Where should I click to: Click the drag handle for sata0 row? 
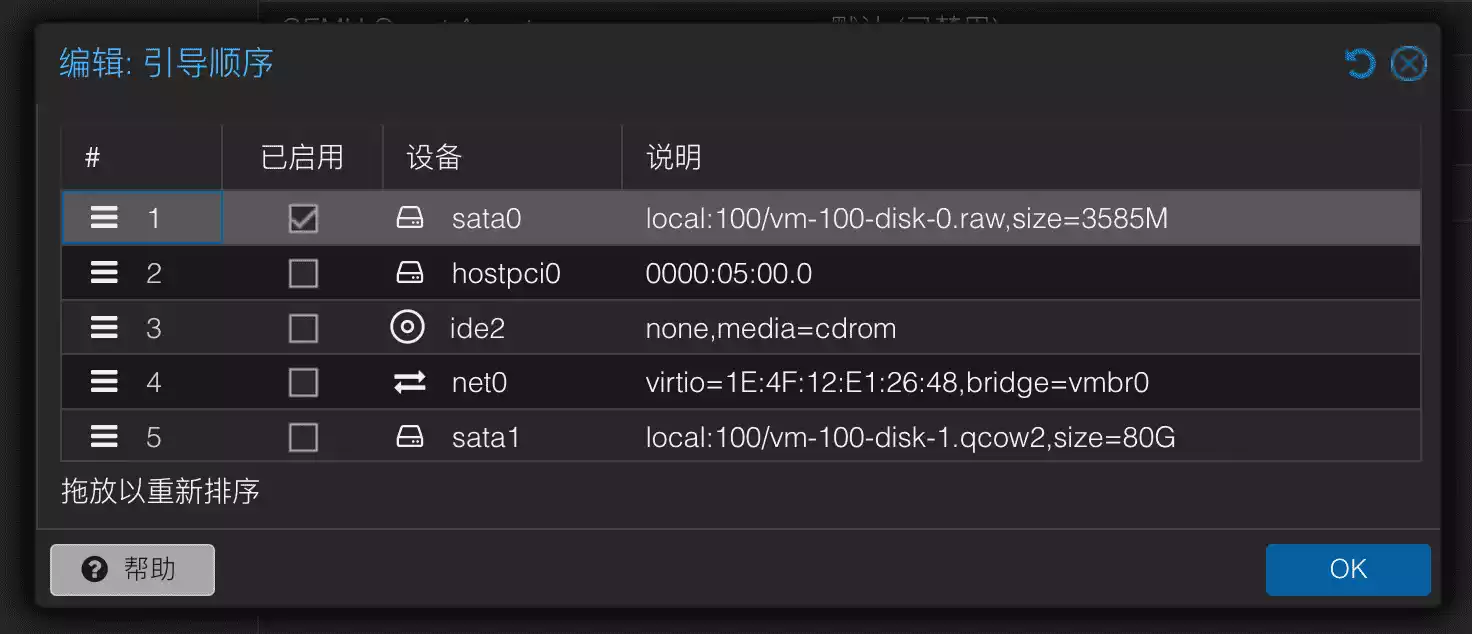point(104,218)
